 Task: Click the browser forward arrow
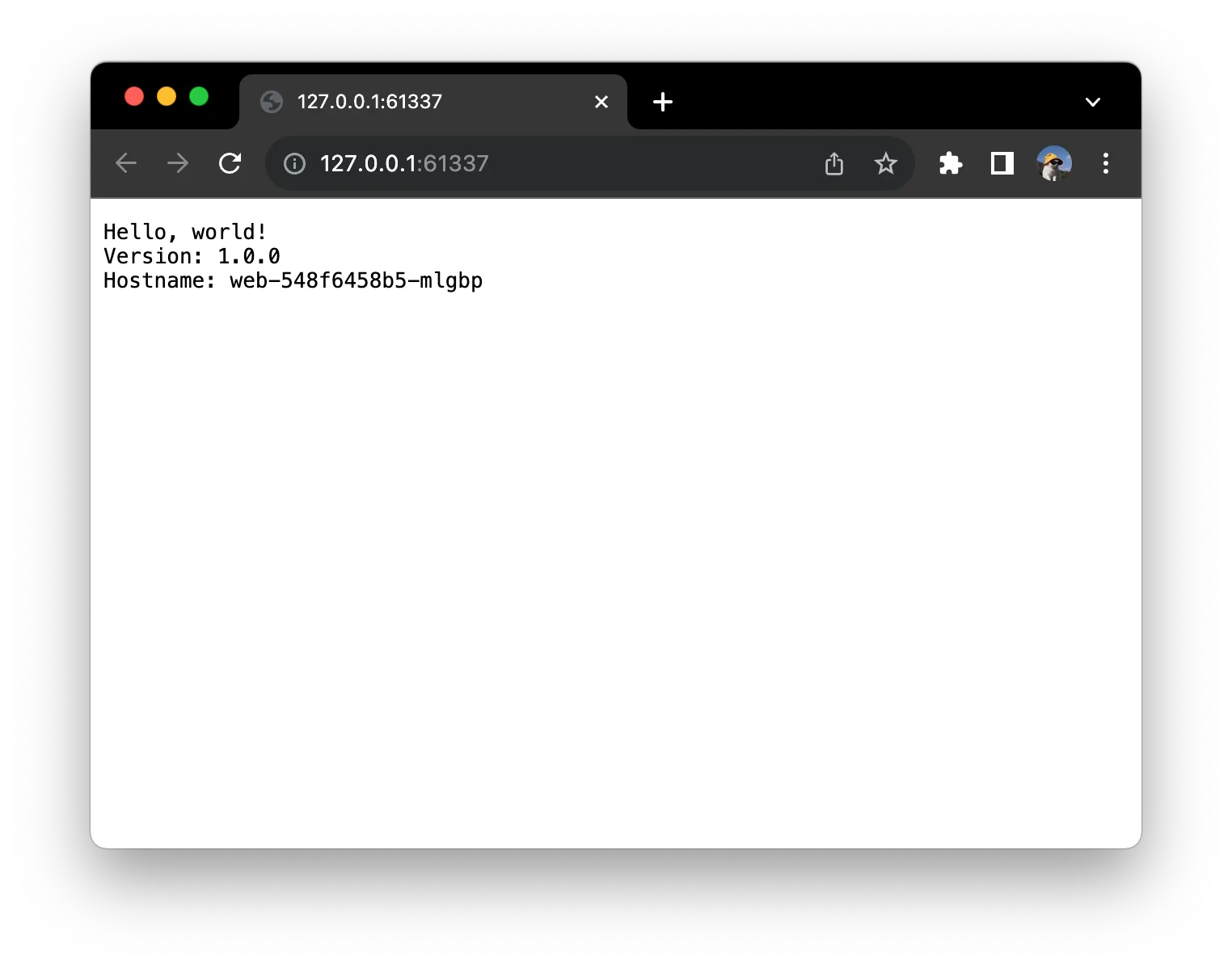(x=178, y=163)
